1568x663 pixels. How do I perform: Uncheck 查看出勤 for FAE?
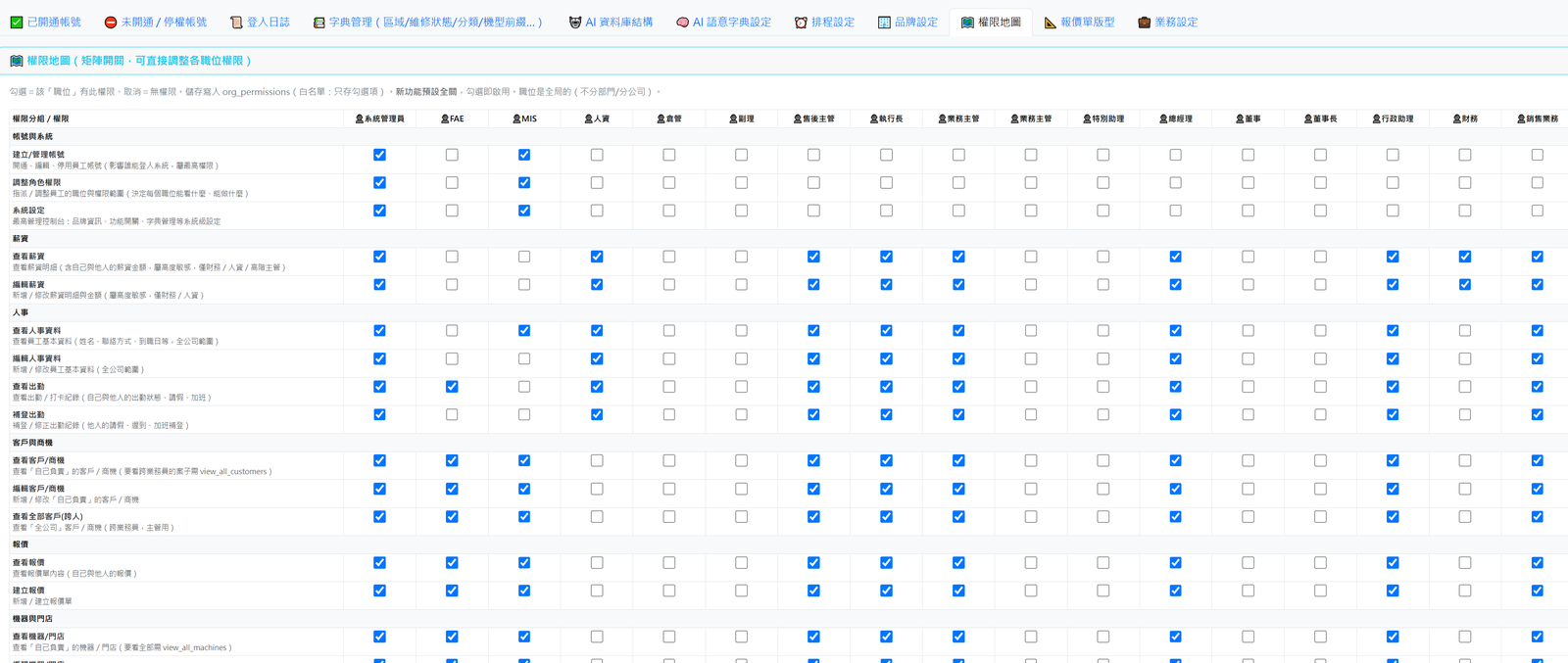click(452, 387)
